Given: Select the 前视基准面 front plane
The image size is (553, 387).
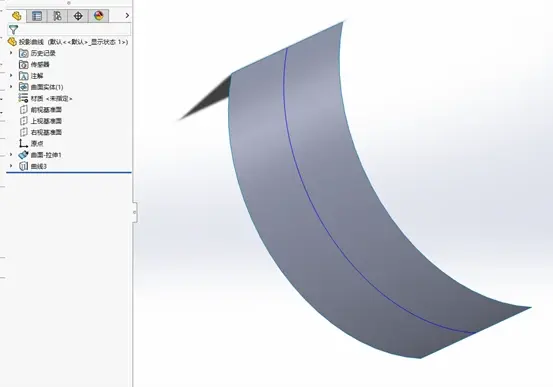Looking at the screenshot, I should coord(41,110).
